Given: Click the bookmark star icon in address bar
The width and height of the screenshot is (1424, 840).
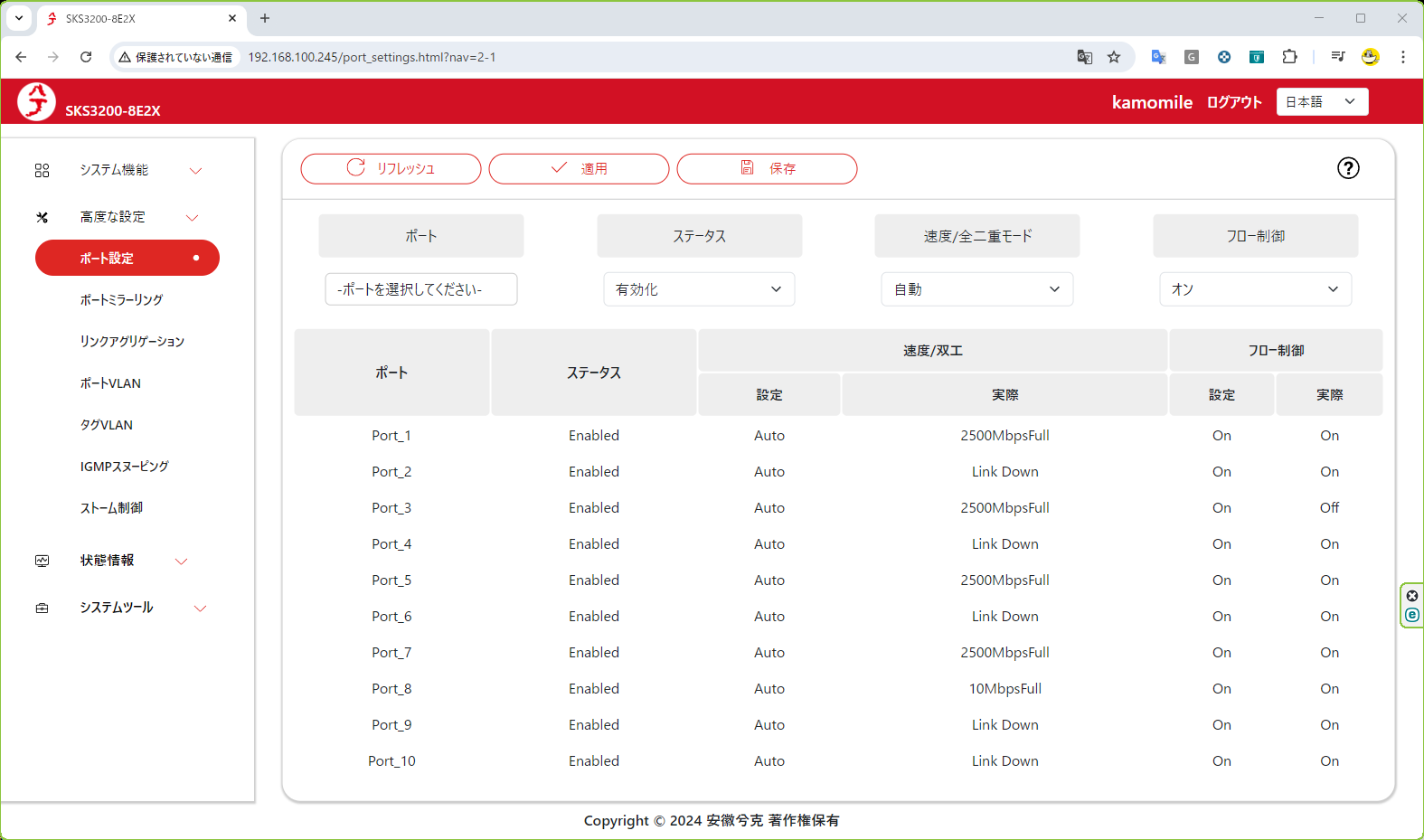Looking at the screenshot, I should [1114, 57].
